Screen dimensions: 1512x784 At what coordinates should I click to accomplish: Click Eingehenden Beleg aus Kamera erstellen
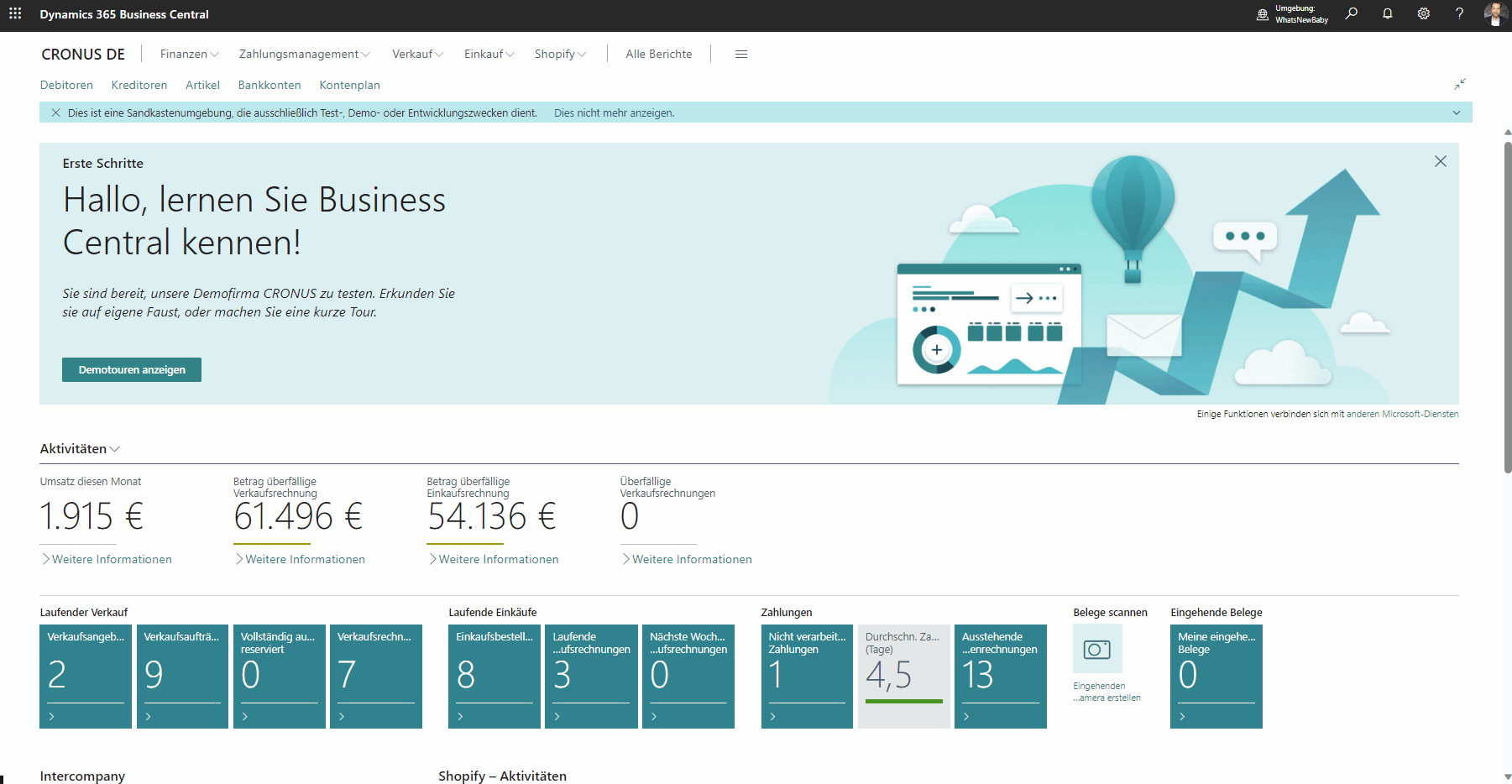[x=1107, y=692]
